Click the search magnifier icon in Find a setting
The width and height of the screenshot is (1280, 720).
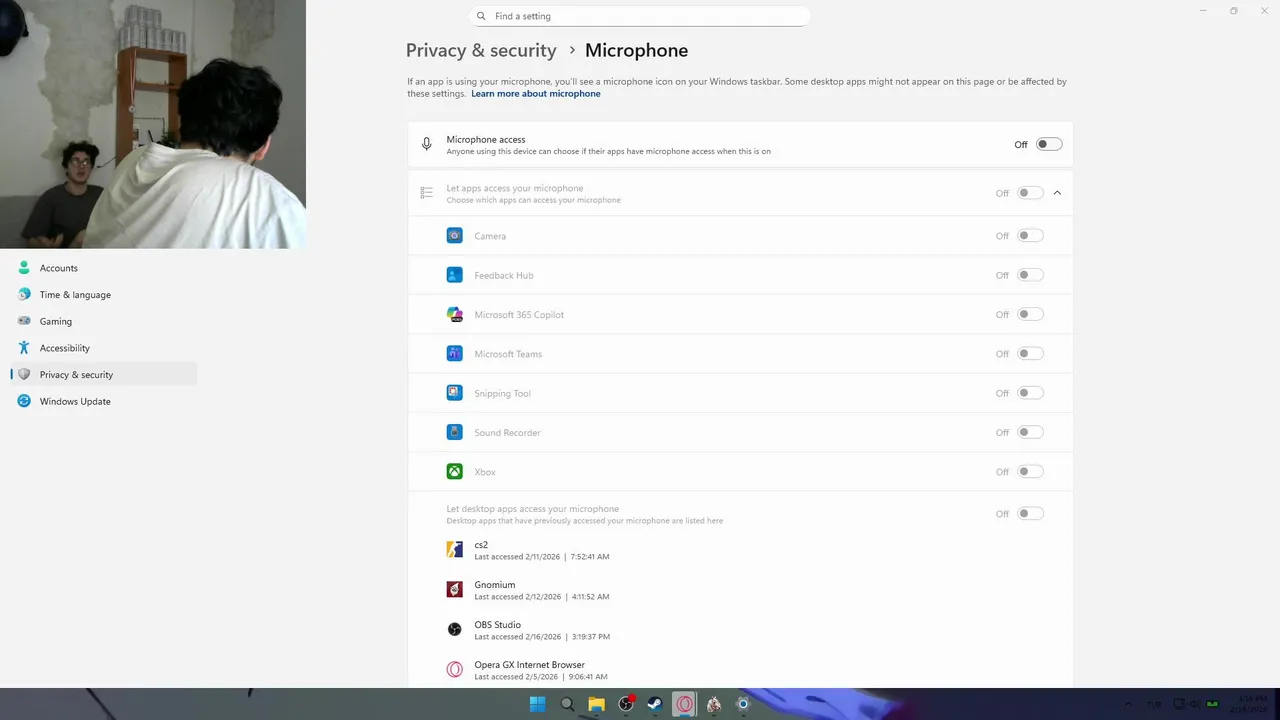[482, 16]
